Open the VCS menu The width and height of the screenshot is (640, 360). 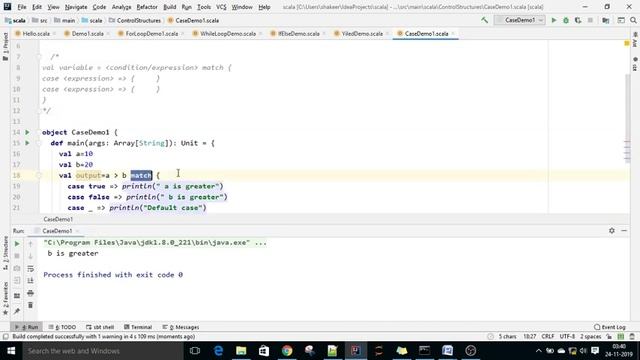(221, 7)
